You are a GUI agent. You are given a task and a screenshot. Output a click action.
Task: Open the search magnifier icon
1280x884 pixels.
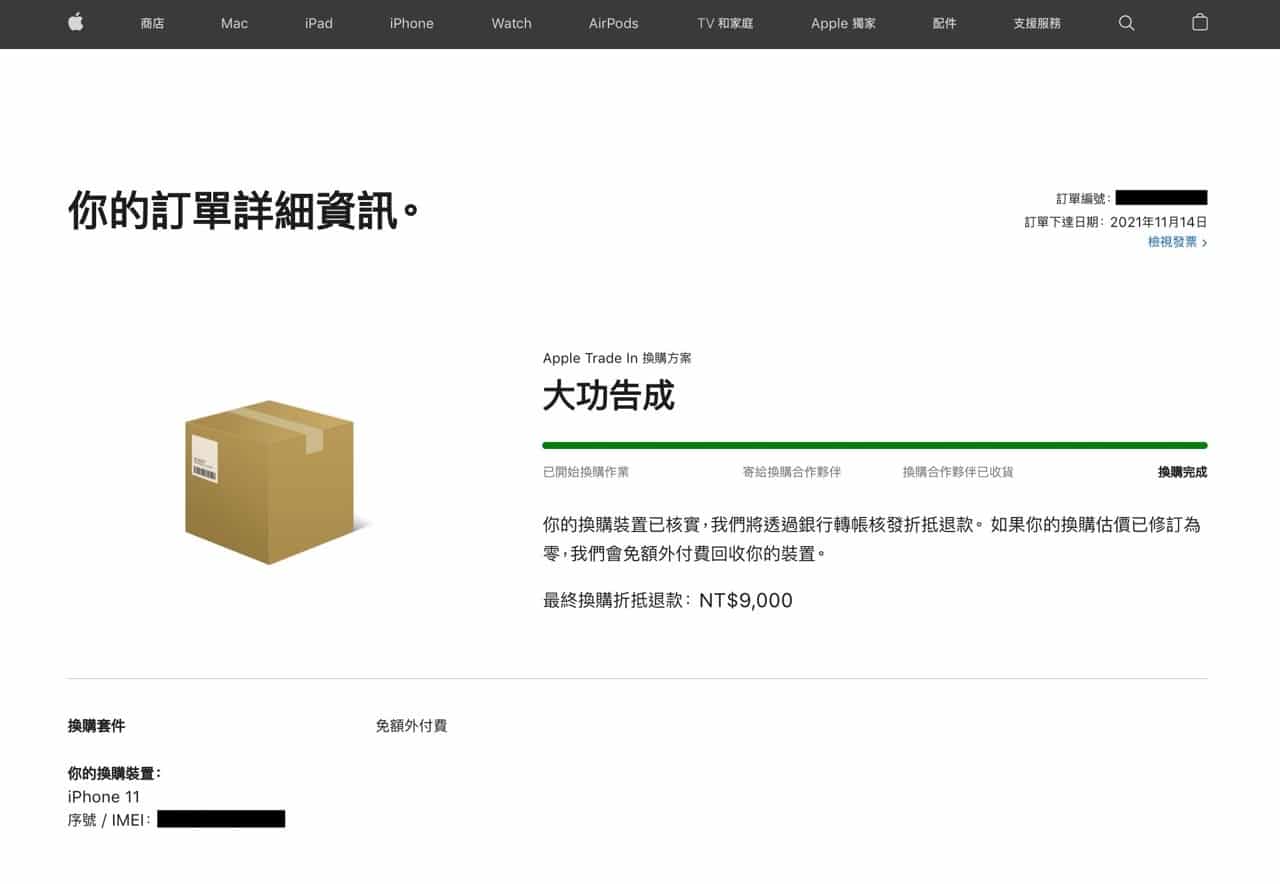[1126, 23]
